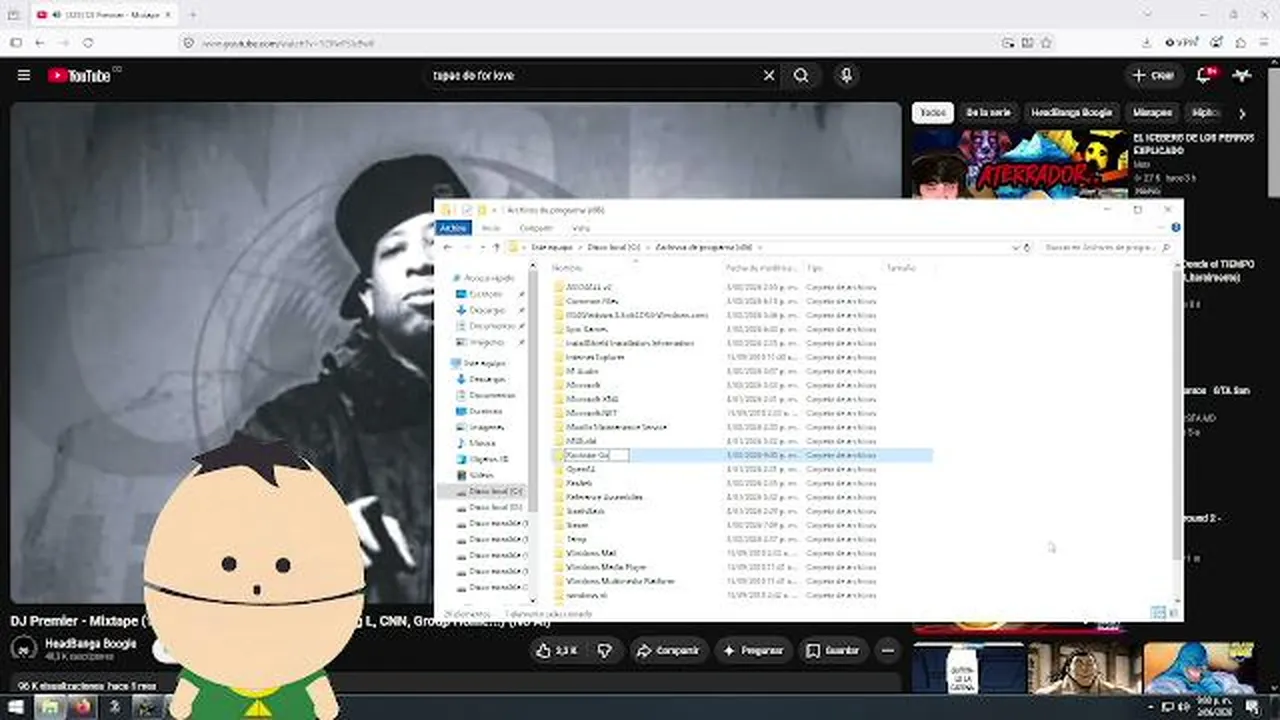Clear the YouTube search box text
The image size is (1280, 720).
point(769,75)
